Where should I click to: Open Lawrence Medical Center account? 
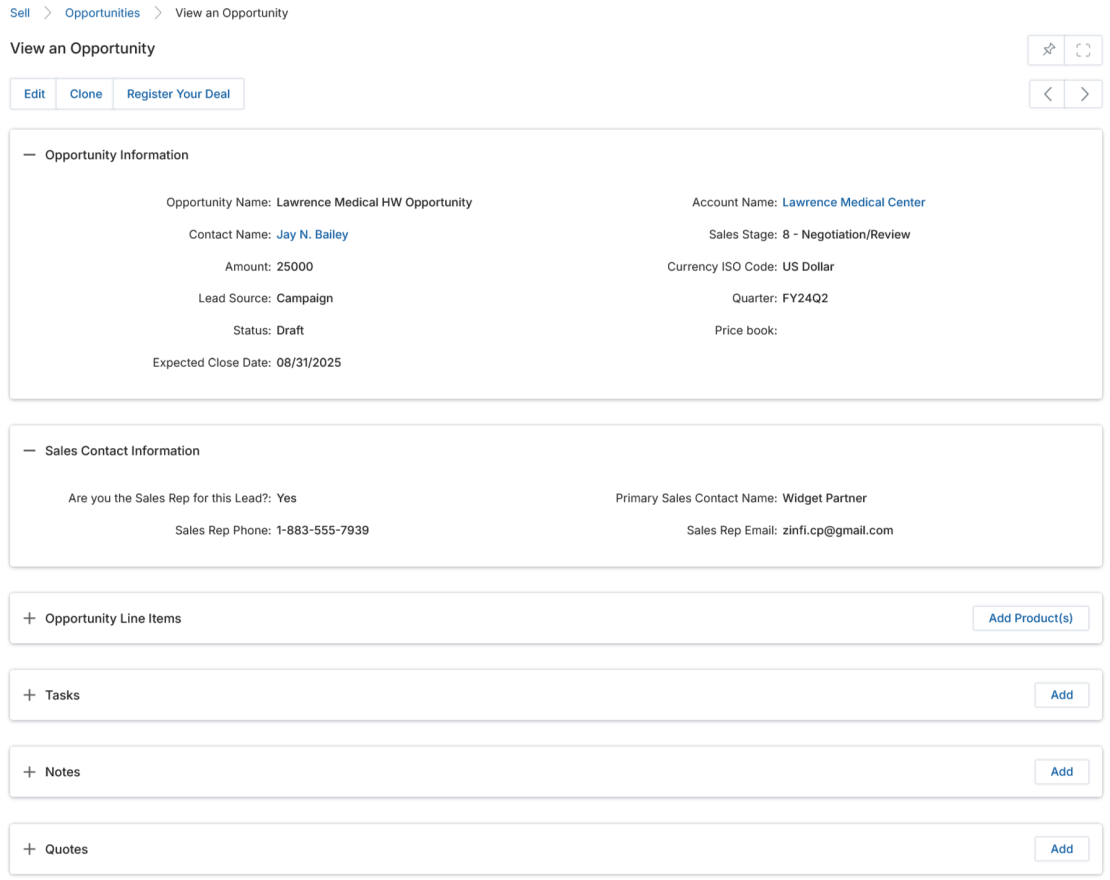pos(854,202)
